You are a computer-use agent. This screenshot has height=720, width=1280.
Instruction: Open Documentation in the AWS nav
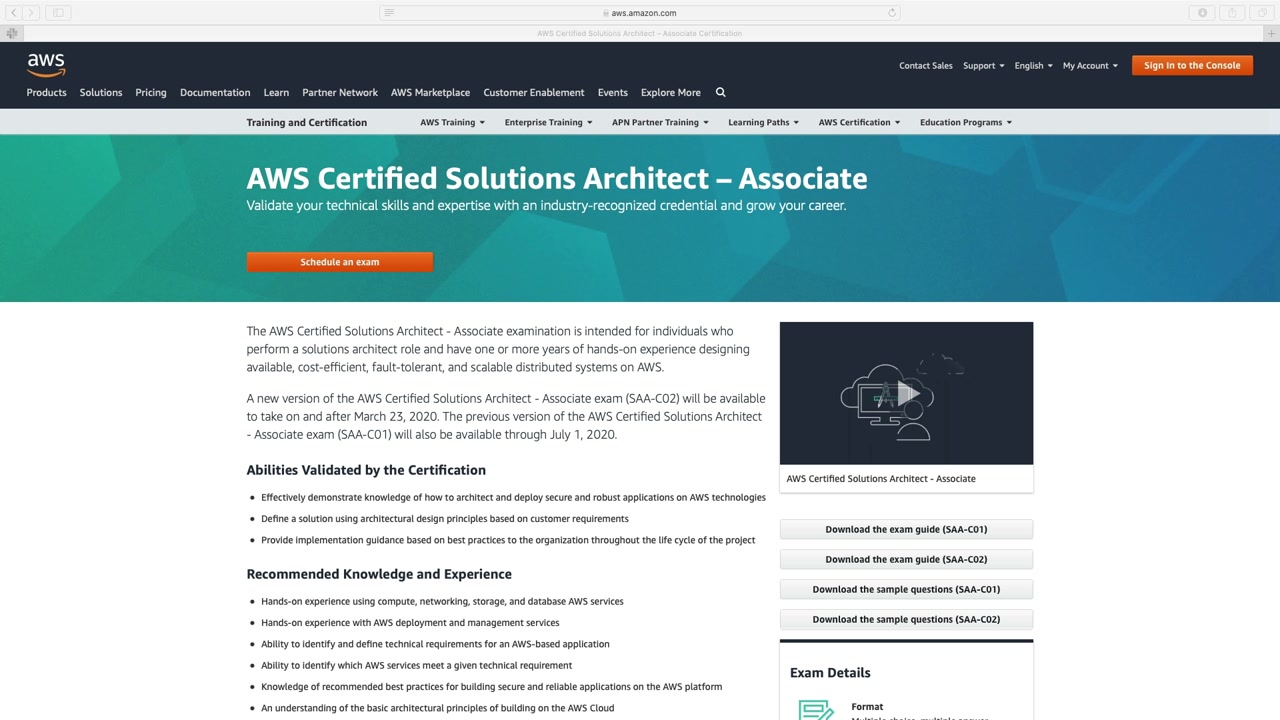click(215, 92)
